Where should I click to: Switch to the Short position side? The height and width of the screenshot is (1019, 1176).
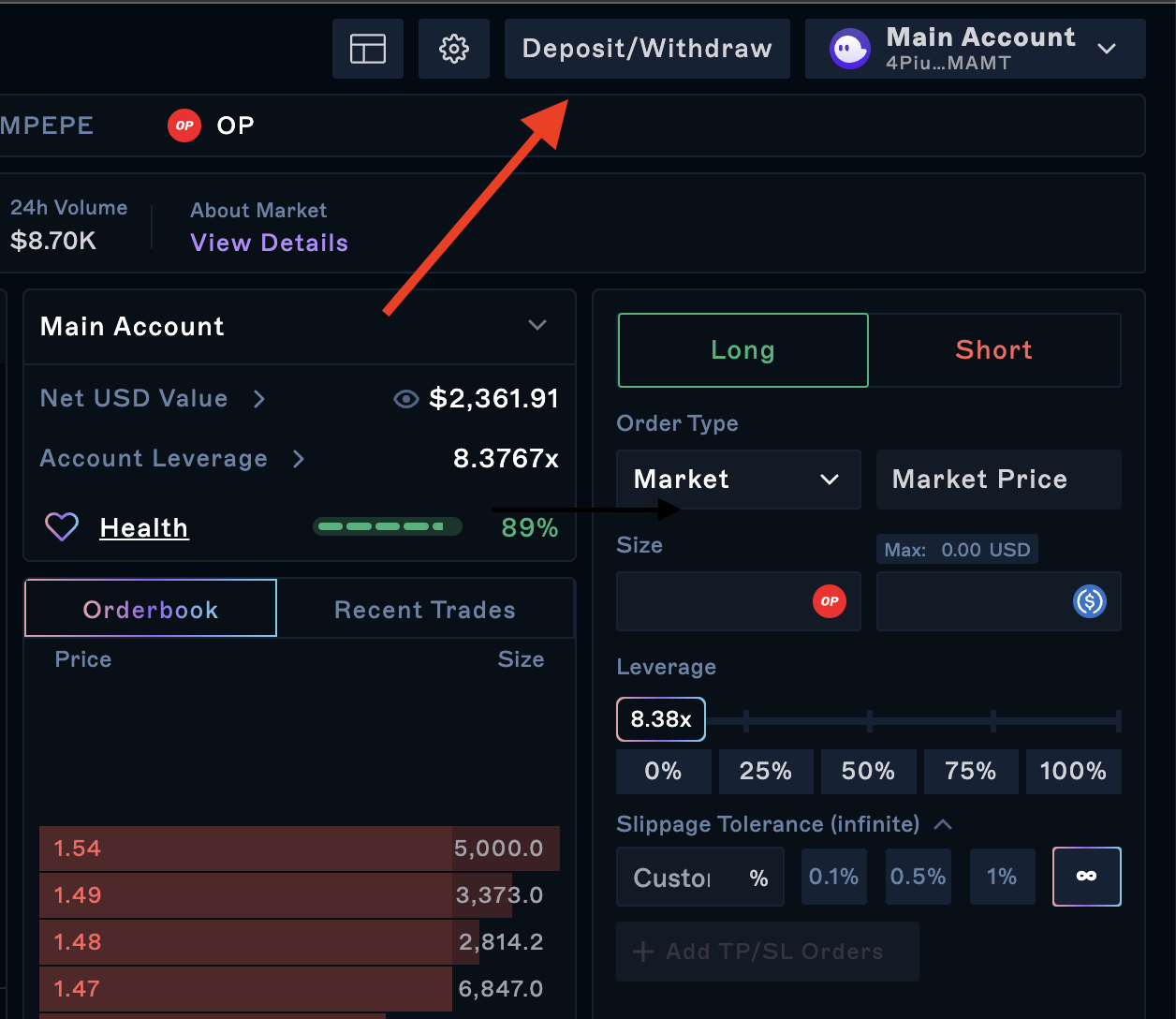993,350
